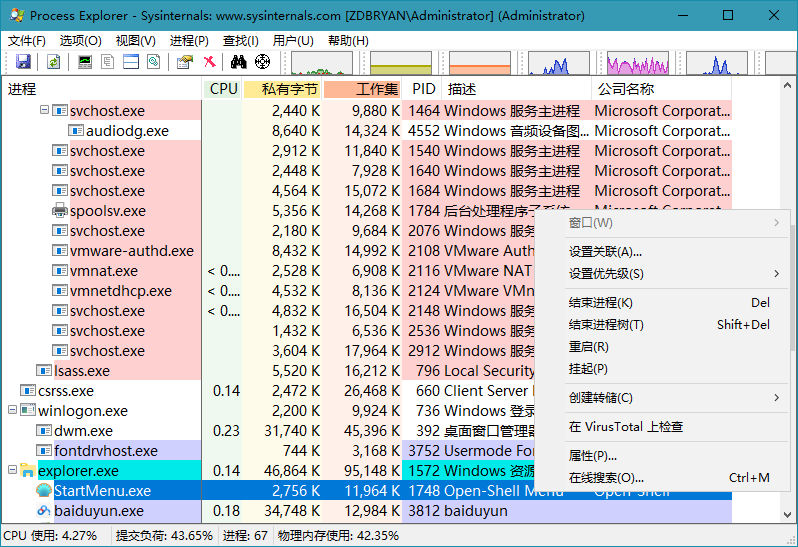Image resolution: width=798 pixels, height=547 pixels.
Task: Click the Save floppy disk toolbar icon
Action: (x=23, y=62)
